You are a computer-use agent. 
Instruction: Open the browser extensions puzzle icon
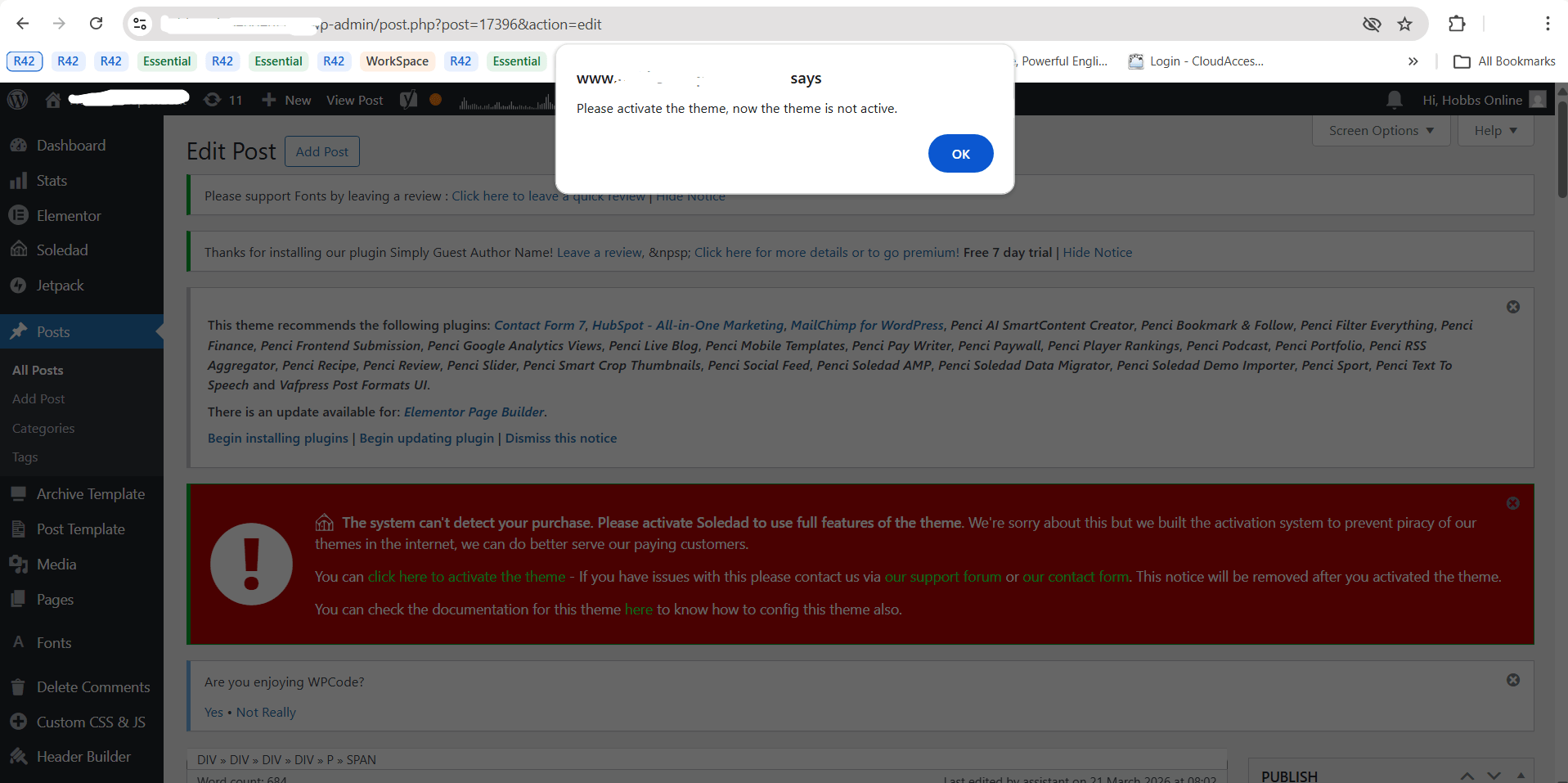(1457, 24)
